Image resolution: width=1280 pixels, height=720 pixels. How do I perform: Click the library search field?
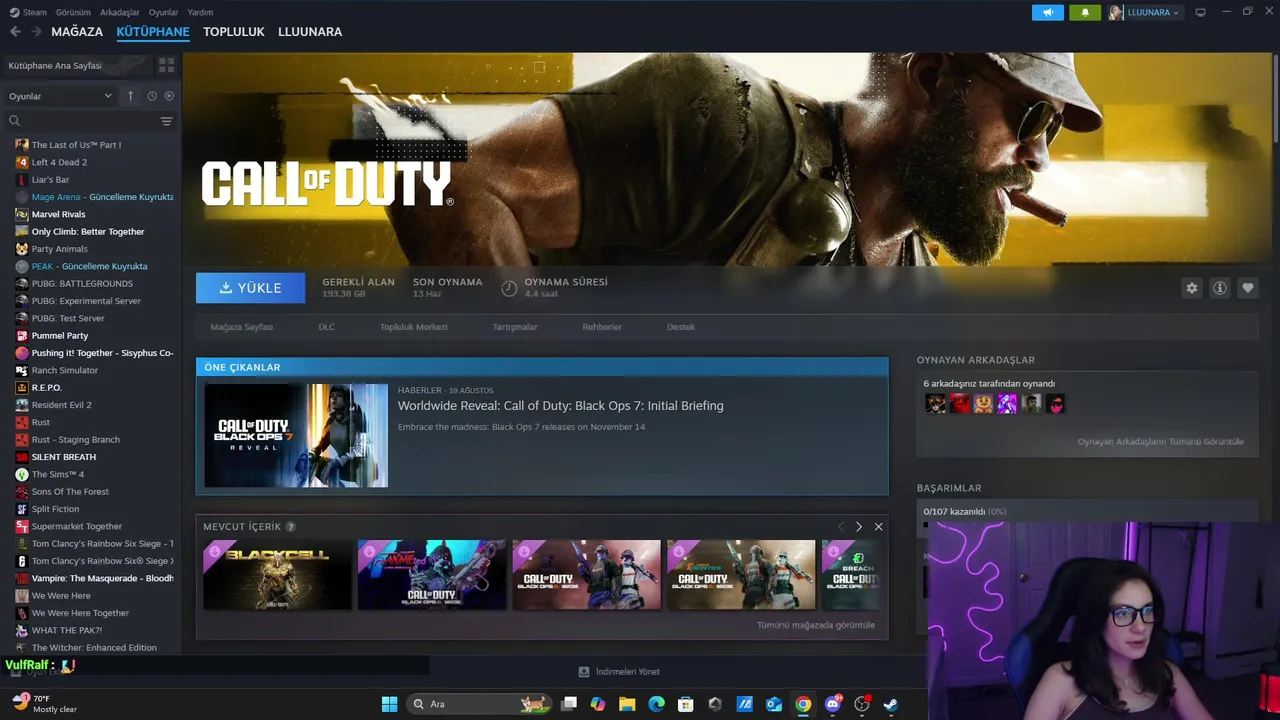pyautogui.click(x=80, y=121)
